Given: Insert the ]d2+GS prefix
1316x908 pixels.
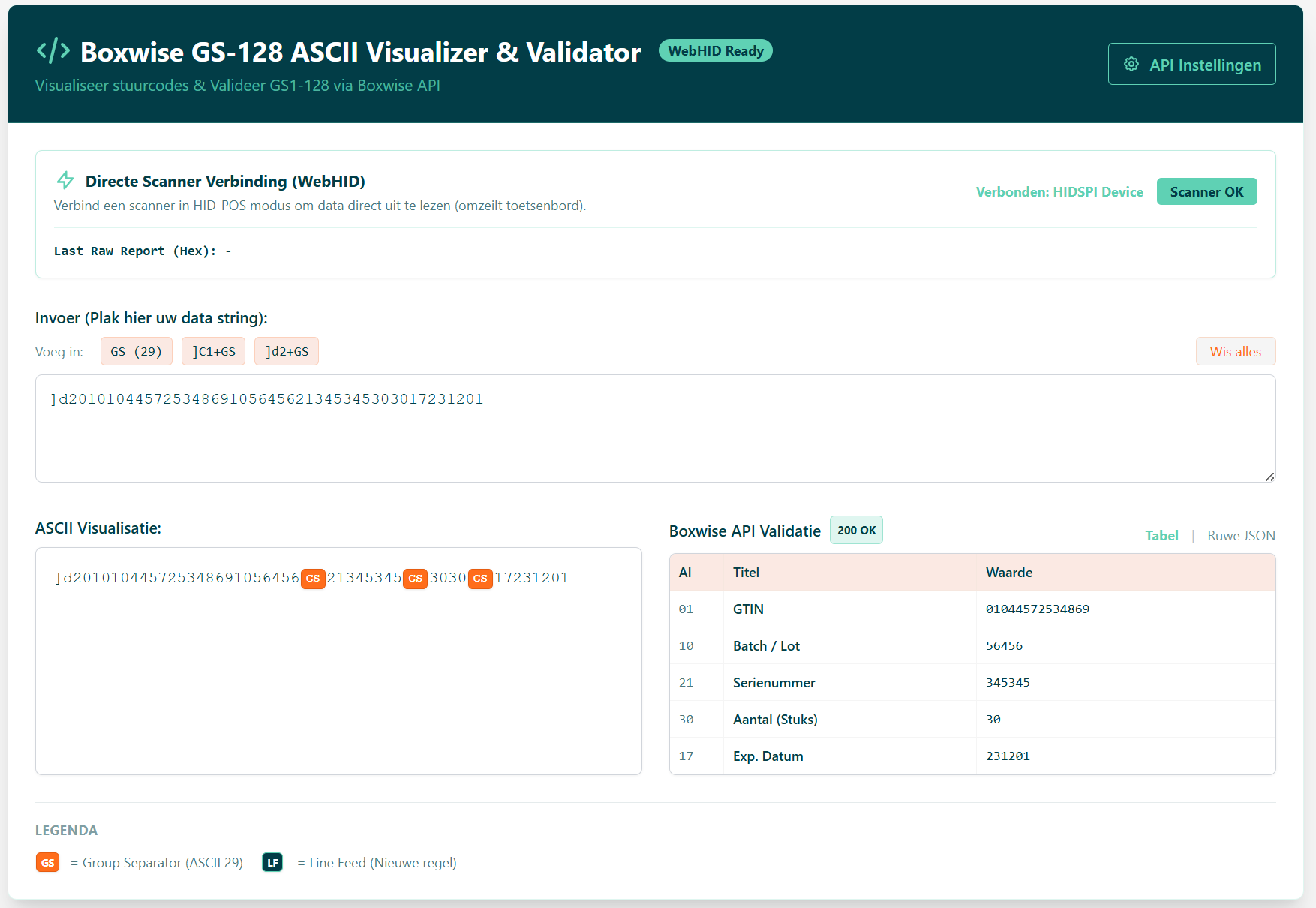Looking at the screenshot, I should [287, 352].
